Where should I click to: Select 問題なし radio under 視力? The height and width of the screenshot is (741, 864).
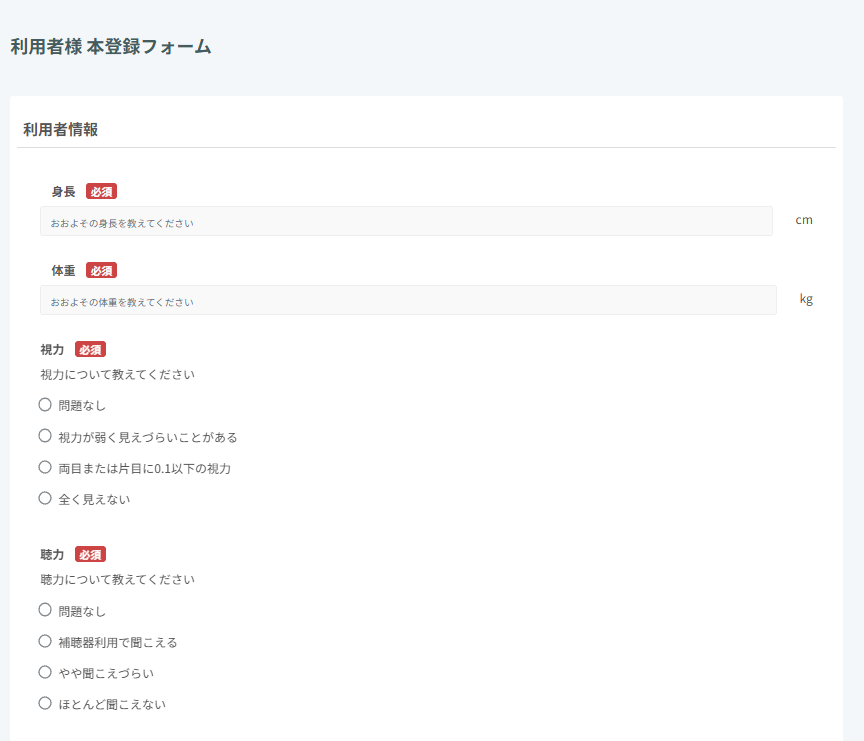click(45, 405)
